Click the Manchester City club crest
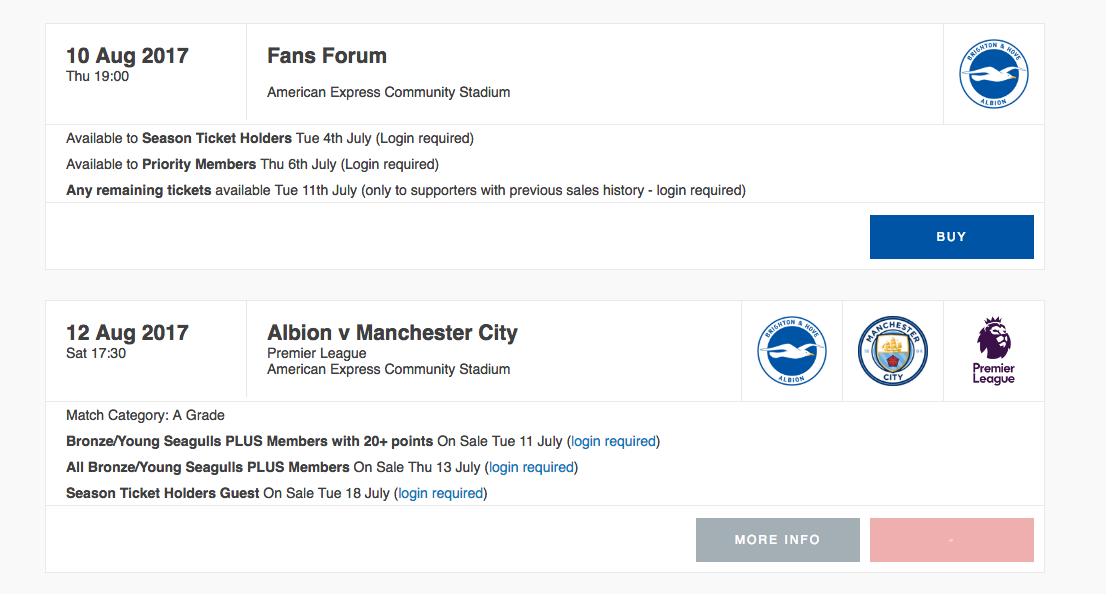The height and width of the screenshot is (594, 1106). tap(892, 351)
